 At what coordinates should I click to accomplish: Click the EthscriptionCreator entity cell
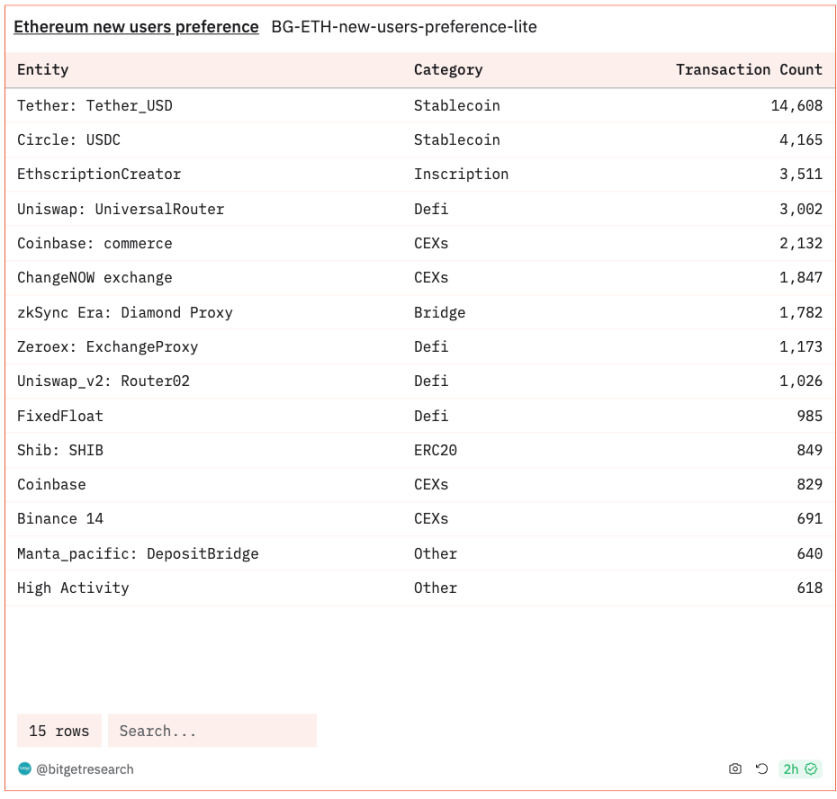pos(99,174)
